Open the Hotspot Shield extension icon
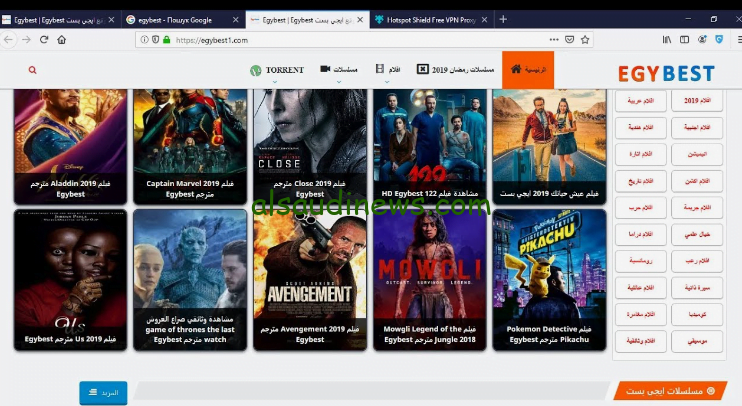 (x=719, y=40)
